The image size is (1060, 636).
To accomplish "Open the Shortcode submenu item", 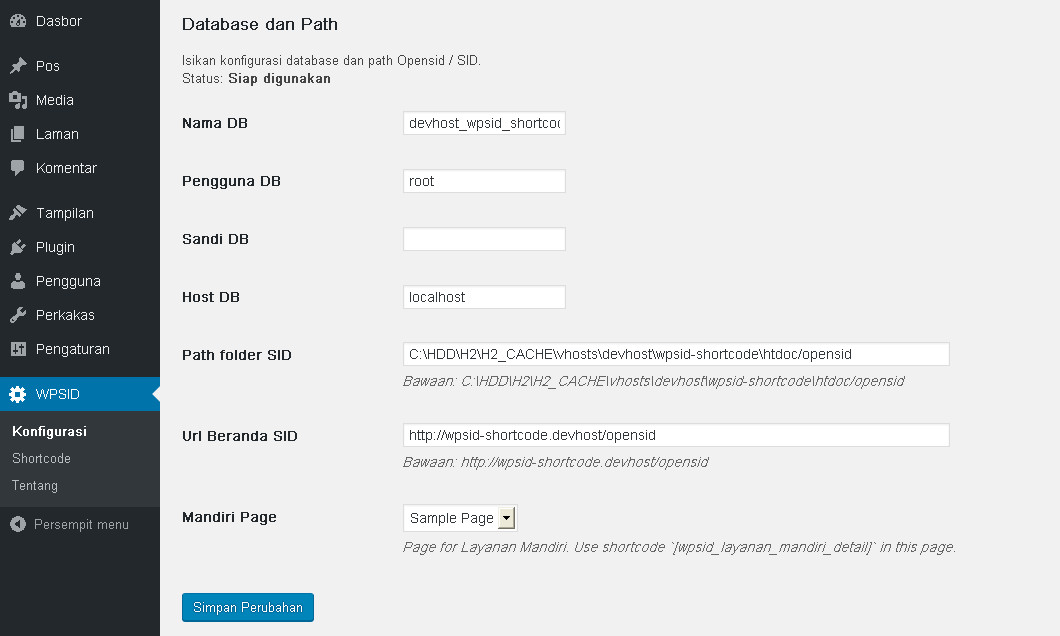I will [x=41, y=458].
